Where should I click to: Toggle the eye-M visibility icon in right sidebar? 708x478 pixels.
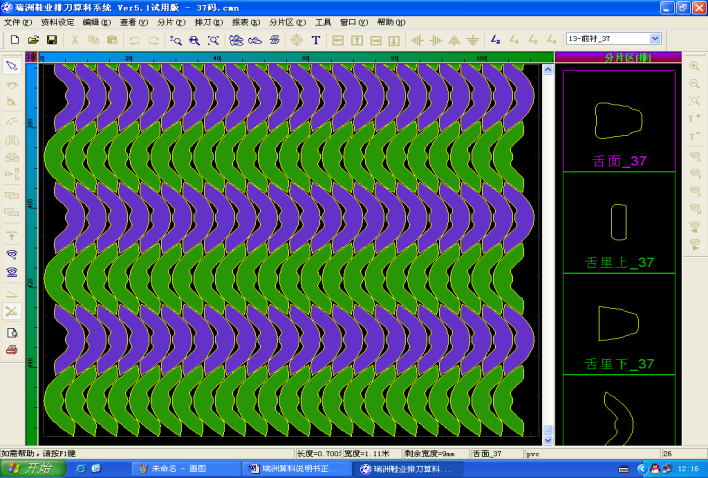694,209
